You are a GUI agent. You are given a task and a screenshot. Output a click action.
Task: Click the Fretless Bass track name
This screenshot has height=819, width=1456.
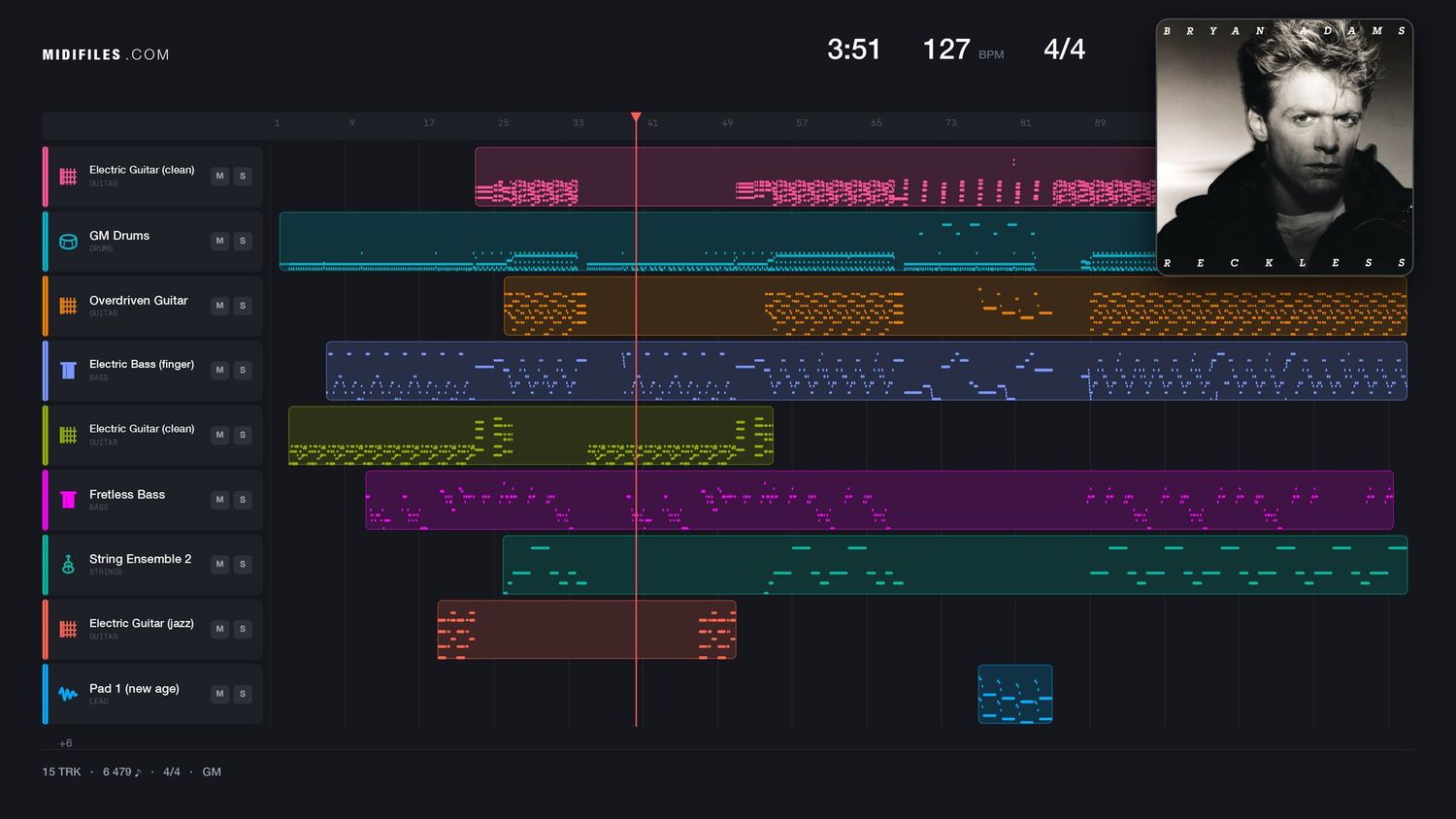127,494
